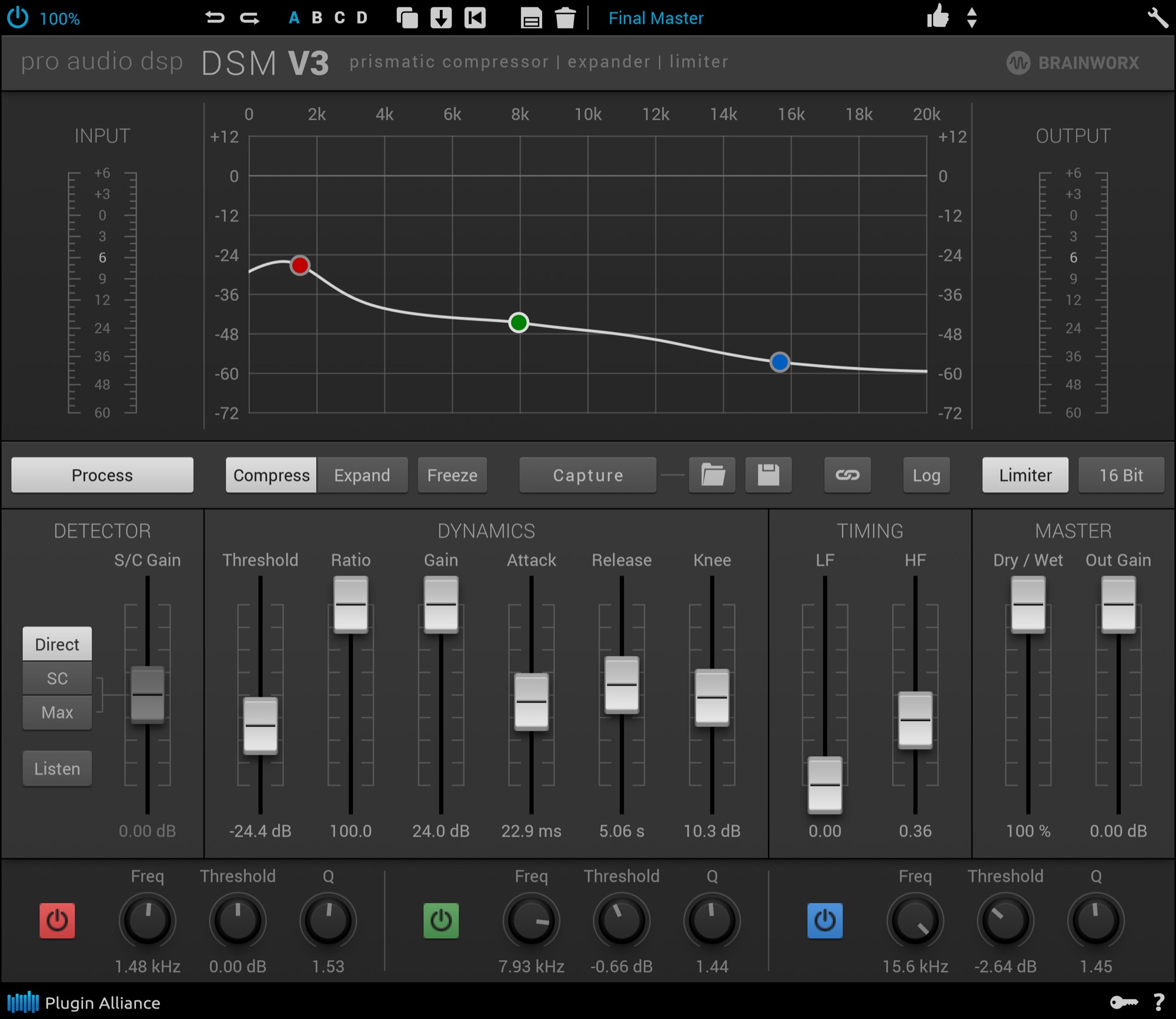Select Direct detector source
Screen dimensions: 1176x1019
pyautogui.click(x=57, y=644)
